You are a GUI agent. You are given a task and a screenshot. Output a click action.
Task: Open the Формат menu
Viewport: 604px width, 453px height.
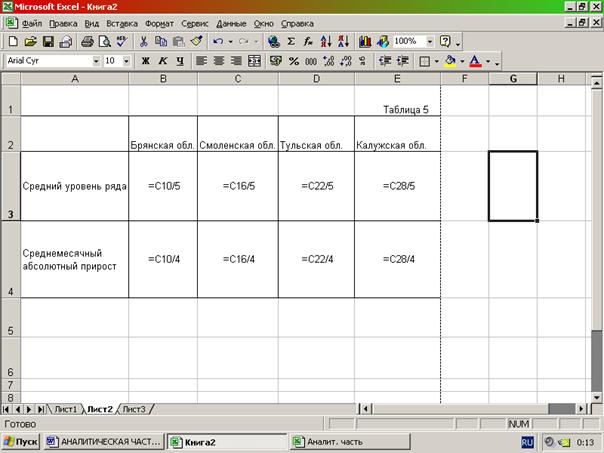coord(159,21)
